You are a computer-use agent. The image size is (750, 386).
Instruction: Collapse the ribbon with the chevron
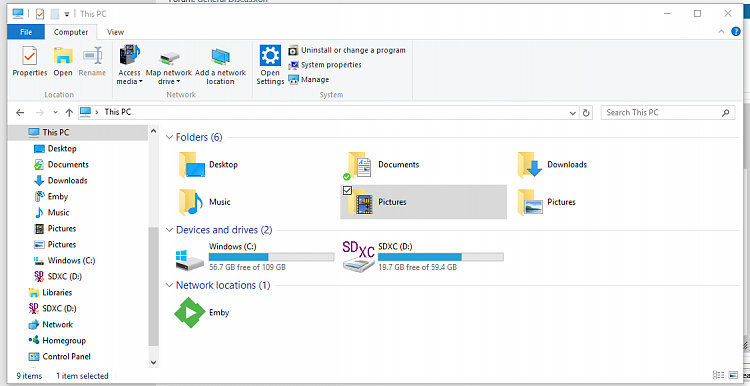(x=722, y=32)
